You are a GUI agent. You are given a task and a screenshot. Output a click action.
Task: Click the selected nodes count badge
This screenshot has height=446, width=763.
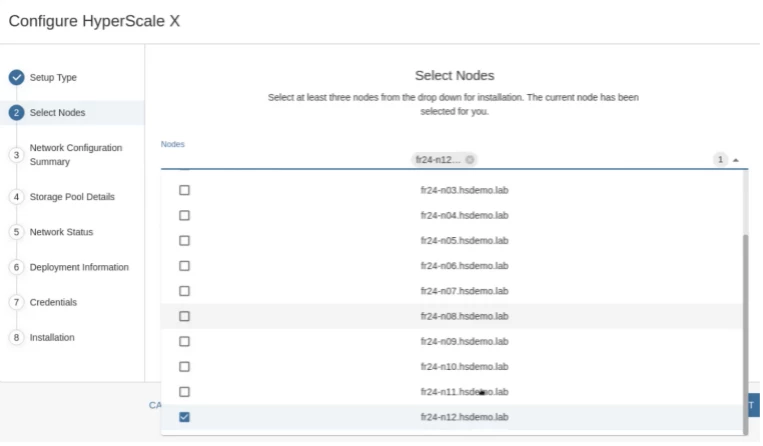(x=719, y=160)
